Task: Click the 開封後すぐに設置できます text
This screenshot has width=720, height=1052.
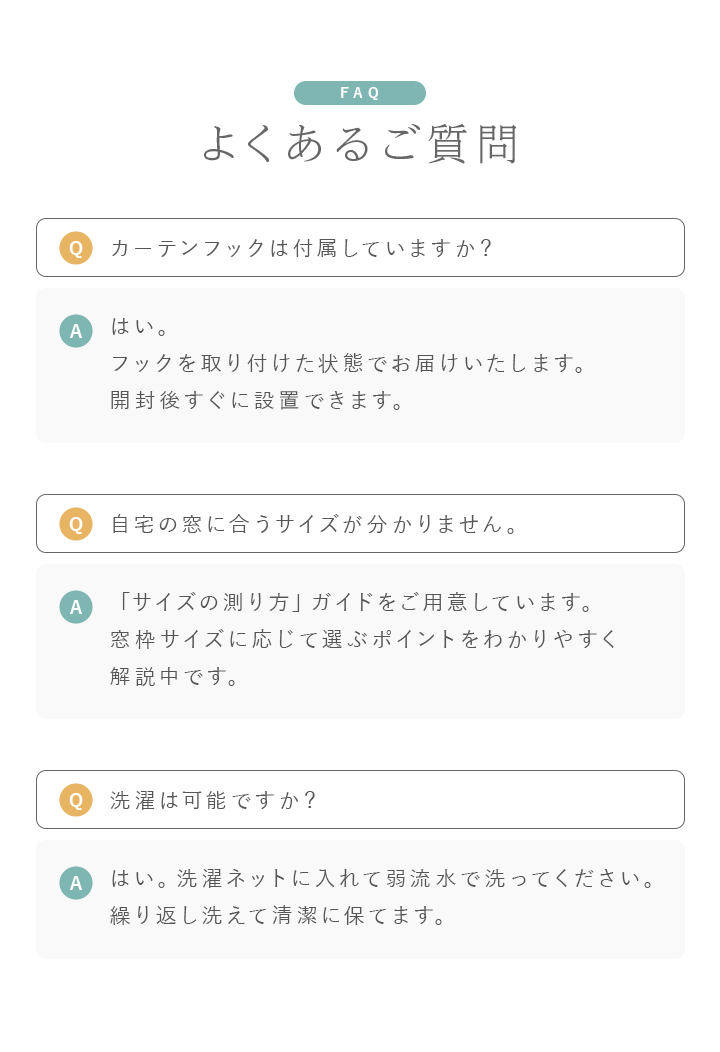Action: pos(257,401)
